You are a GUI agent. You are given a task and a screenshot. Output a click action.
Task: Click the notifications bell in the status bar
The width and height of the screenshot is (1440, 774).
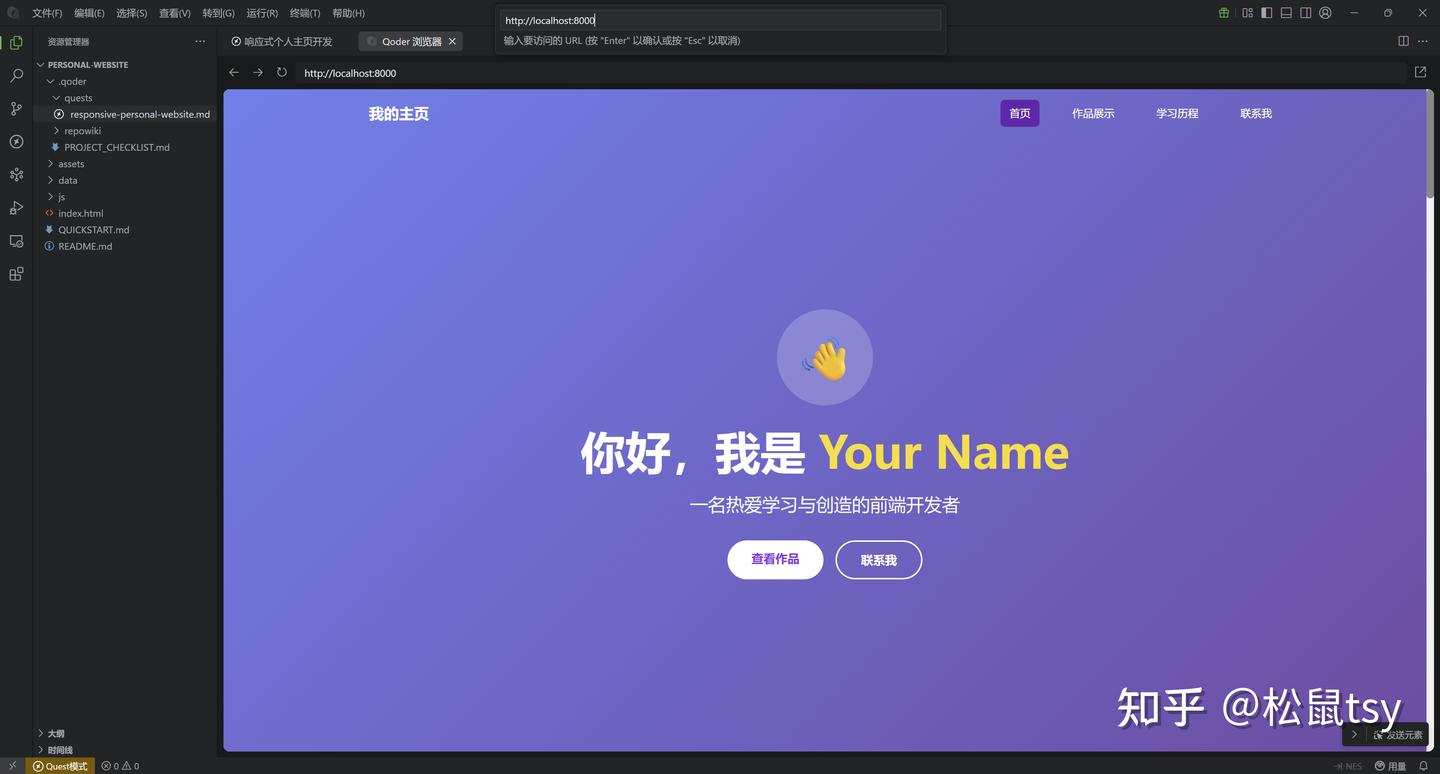click(x=1421, y=765)
